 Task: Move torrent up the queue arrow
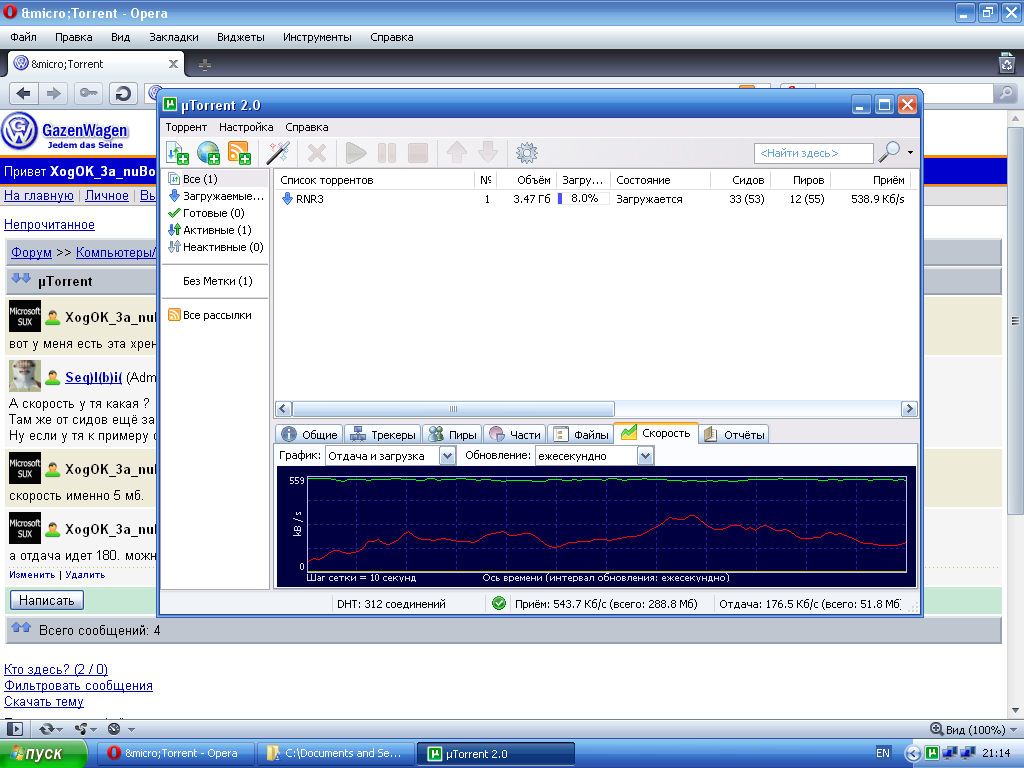tap(456, 153)
